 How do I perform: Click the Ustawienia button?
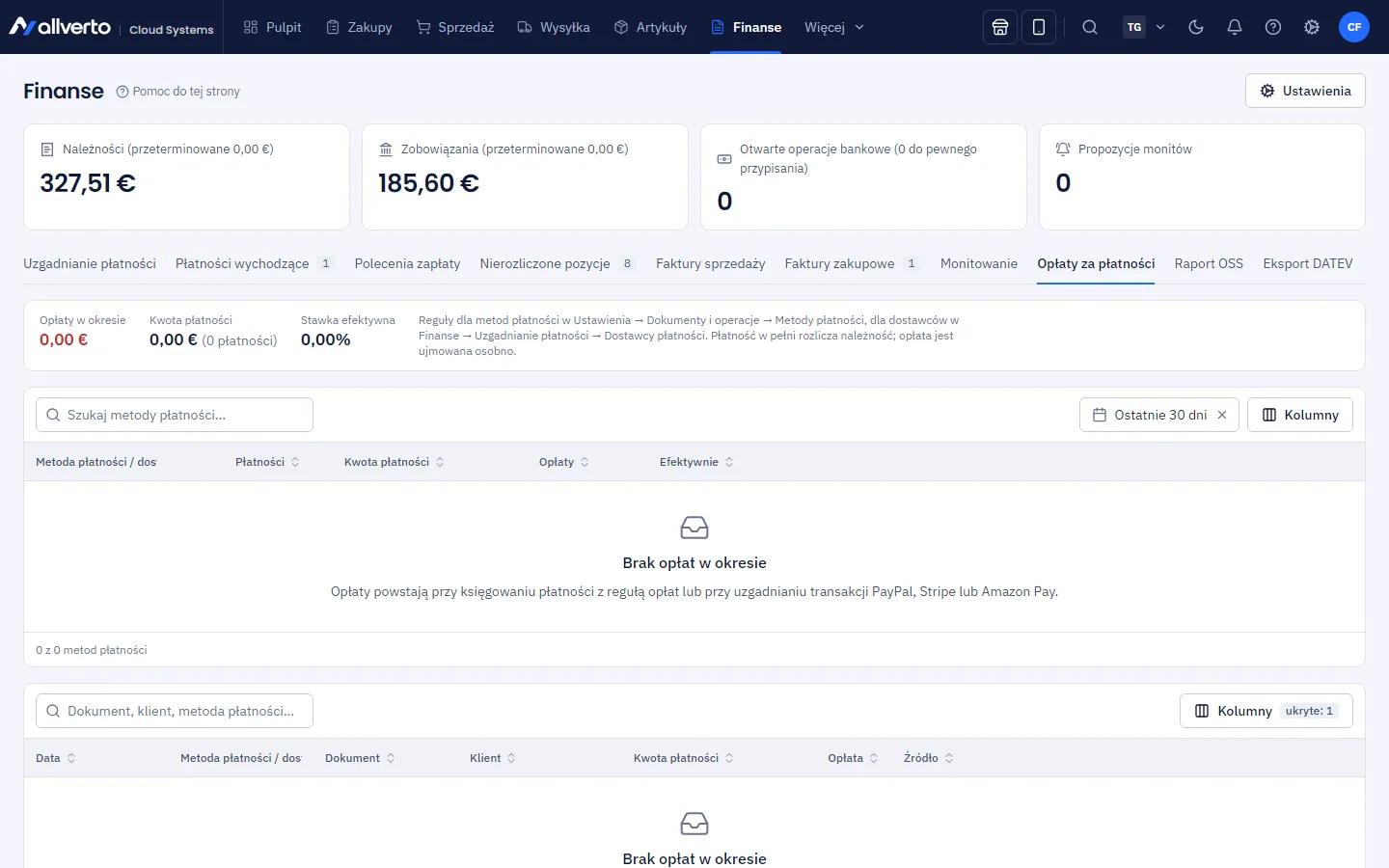pos(1305,91)
